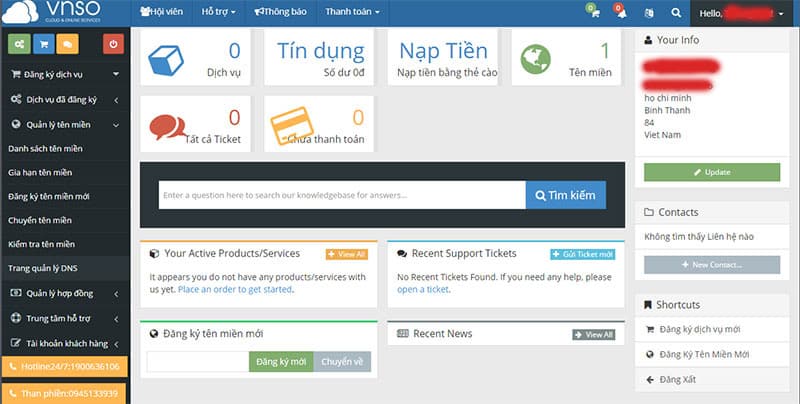Viewport: 800px width, 404px height.
Task: Click the Chuyển về button
Action: pos(342,362)
